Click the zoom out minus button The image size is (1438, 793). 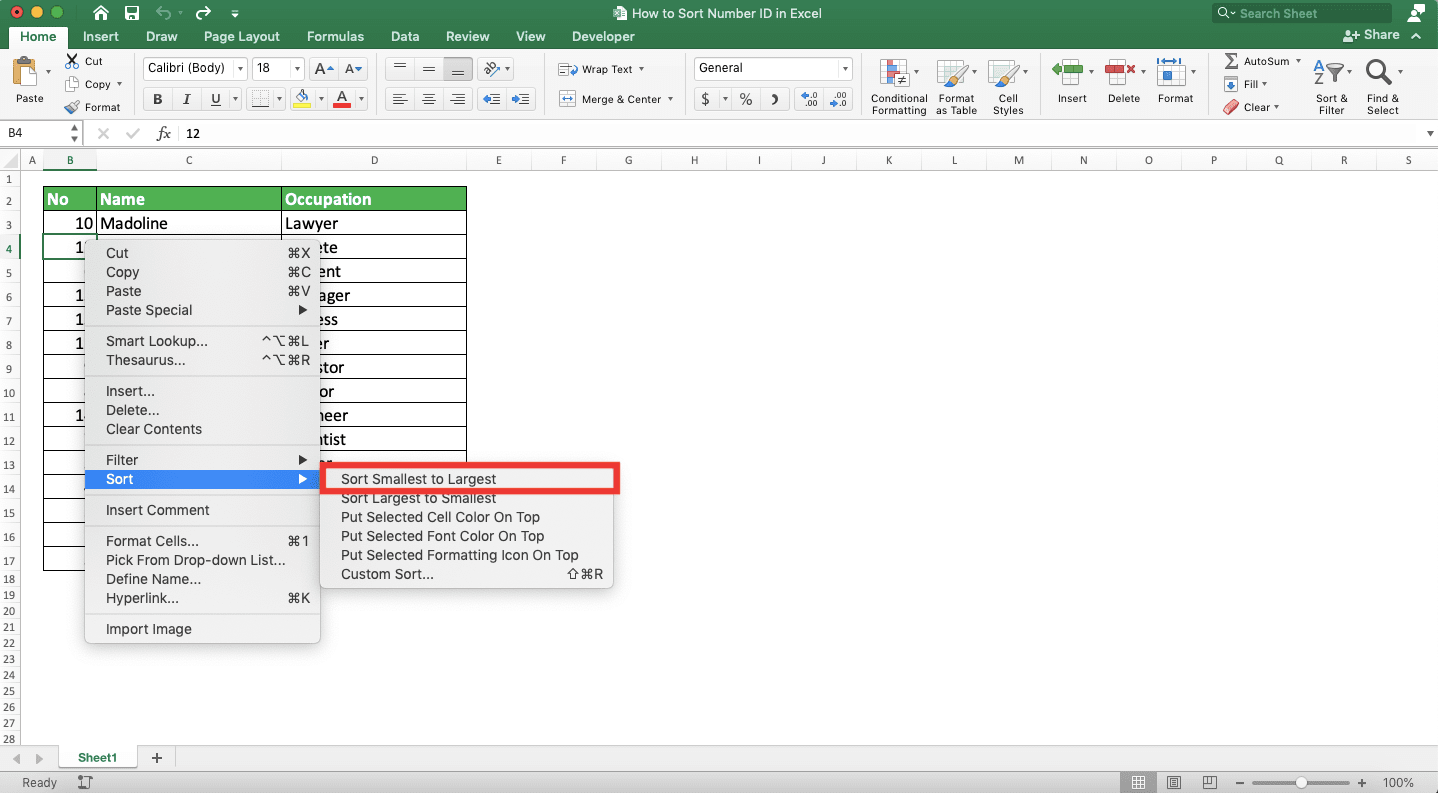(x=1240, y=783)
